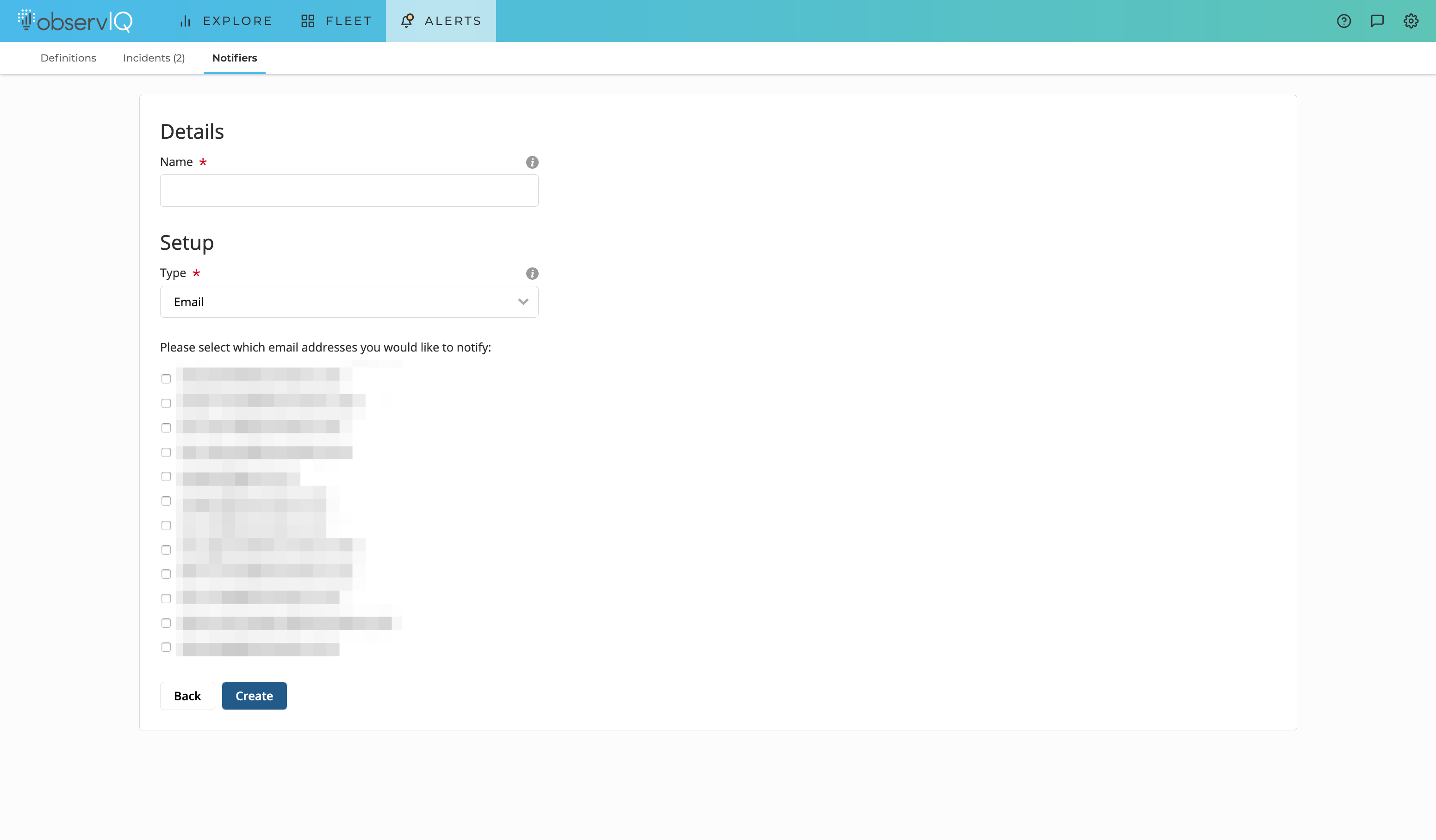The image size is (1436, 840).
Task: Open the chat message icon
Action: (1377, 21)
